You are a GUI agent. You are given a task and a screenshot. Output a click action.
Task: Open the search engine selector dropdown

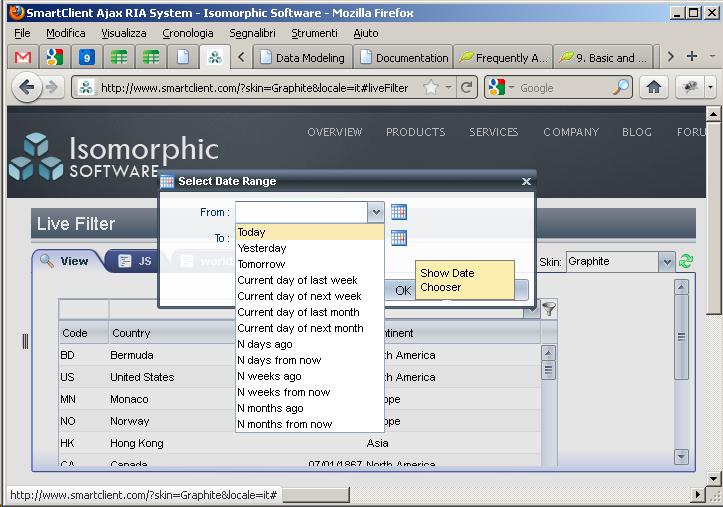pyautogui.click(x=502, y=88)
